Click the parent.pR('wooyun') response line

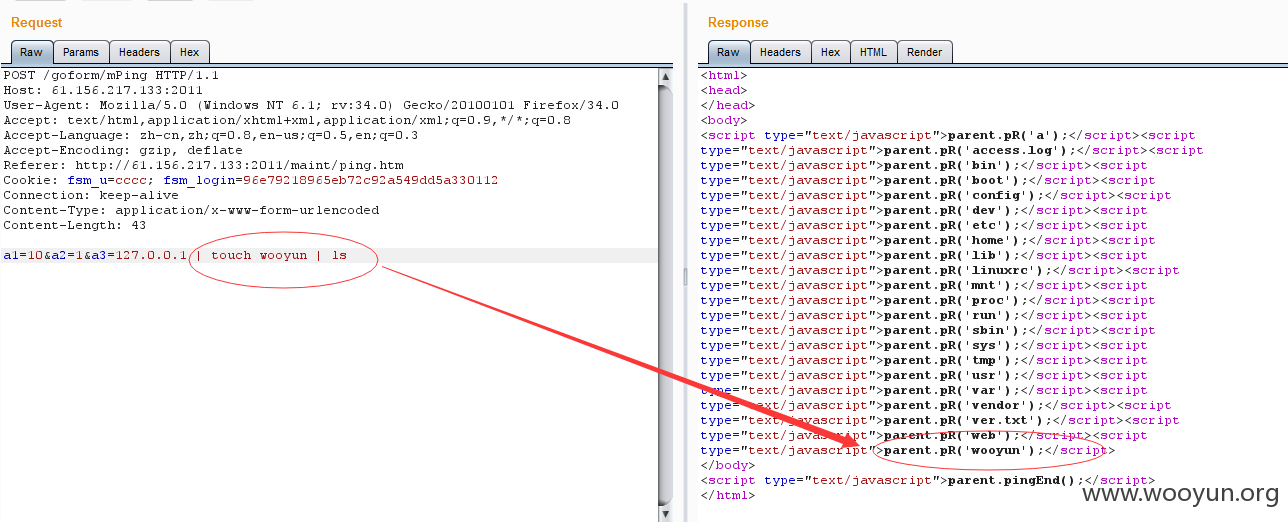point(907,450)
